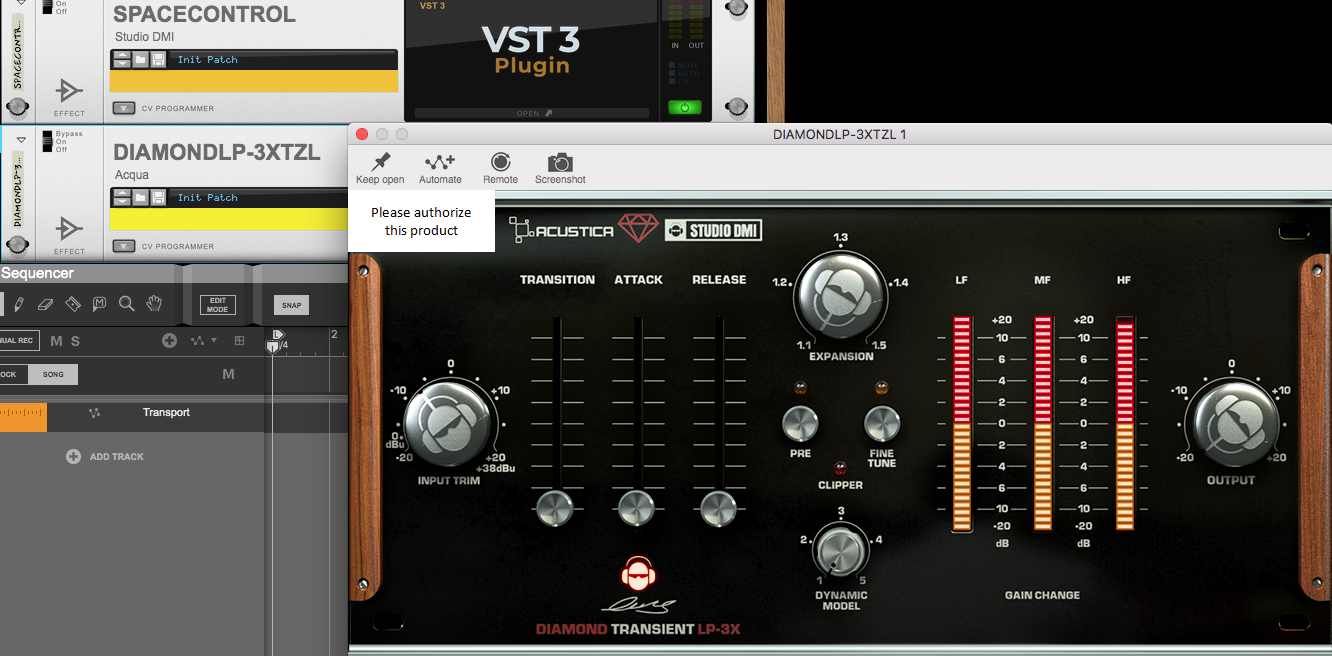Toggle EDIT MODE in Sequencer
This screenshot has width=1332, height=656.
pyautogui.click(x=218, y=305)
